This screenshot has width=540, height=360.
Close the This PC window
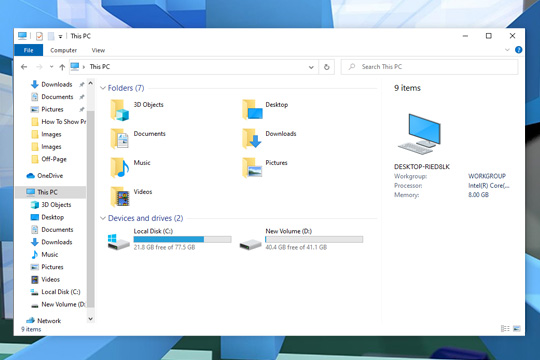click(x=512, y=36)
